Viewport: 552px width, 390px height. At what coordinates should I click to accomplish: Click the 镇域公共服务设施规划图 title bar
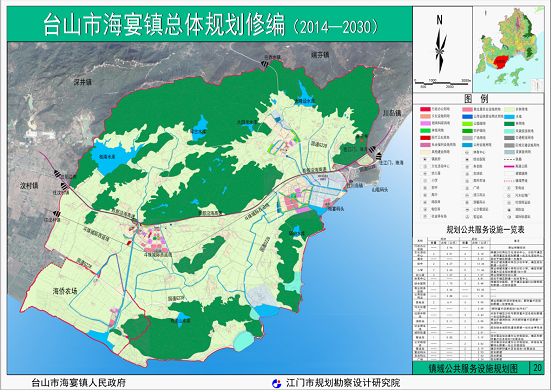click(x=472, y=368)
